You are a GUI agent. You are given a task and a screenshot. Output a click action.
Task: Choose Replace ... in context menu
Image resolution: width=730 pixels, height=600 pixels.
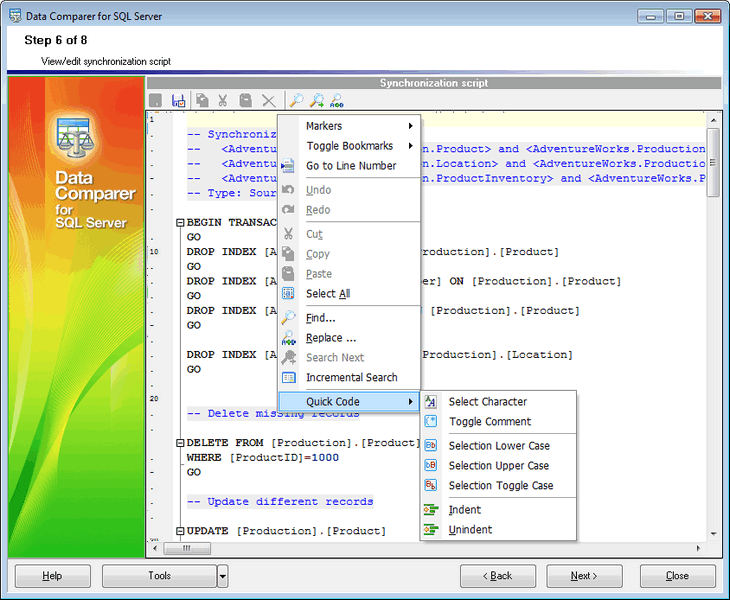[x=350, y=337]
